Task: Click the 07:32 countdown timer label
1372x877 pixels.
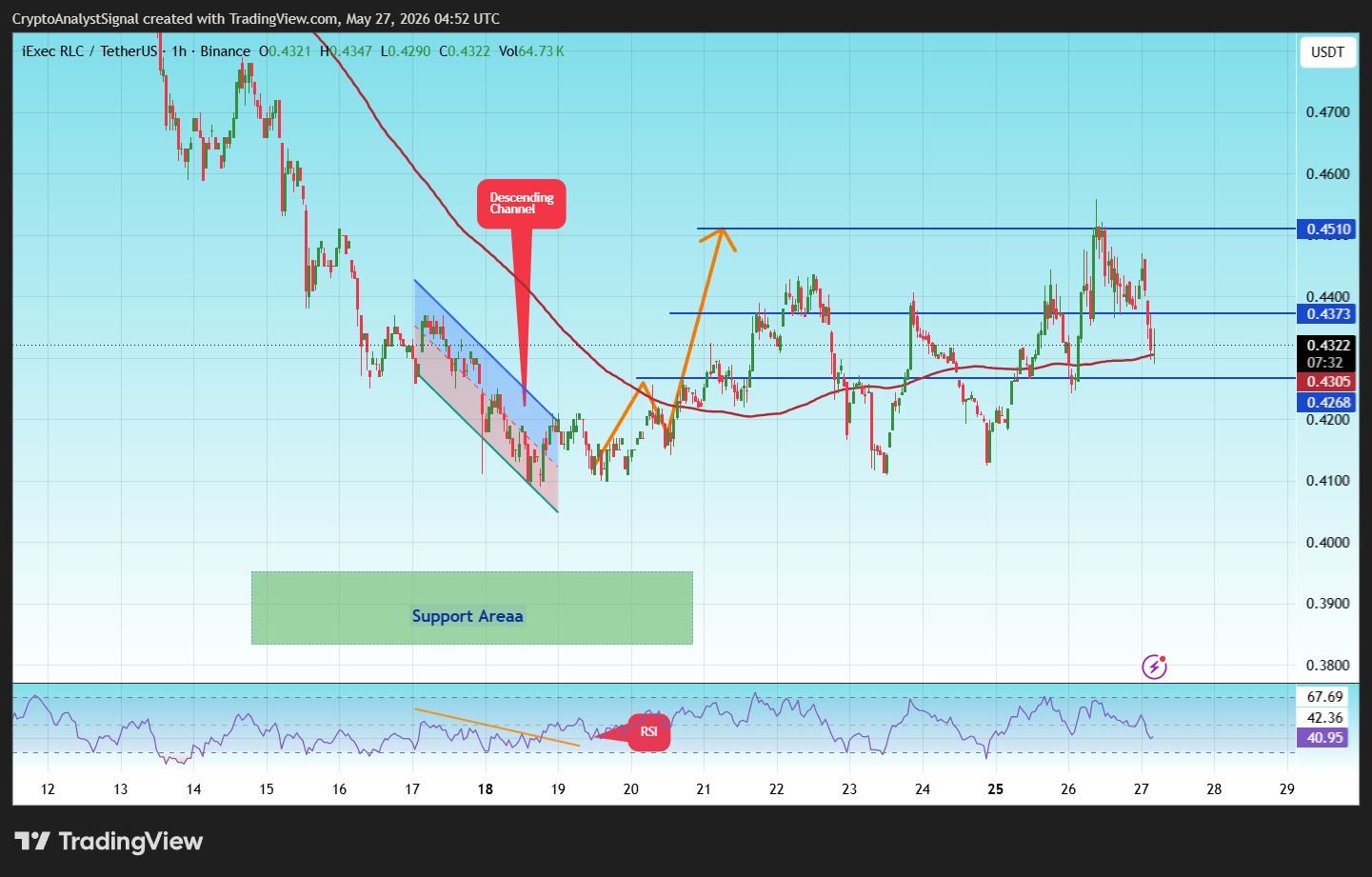Action: pyautogui.click(x=1325, y=363)
